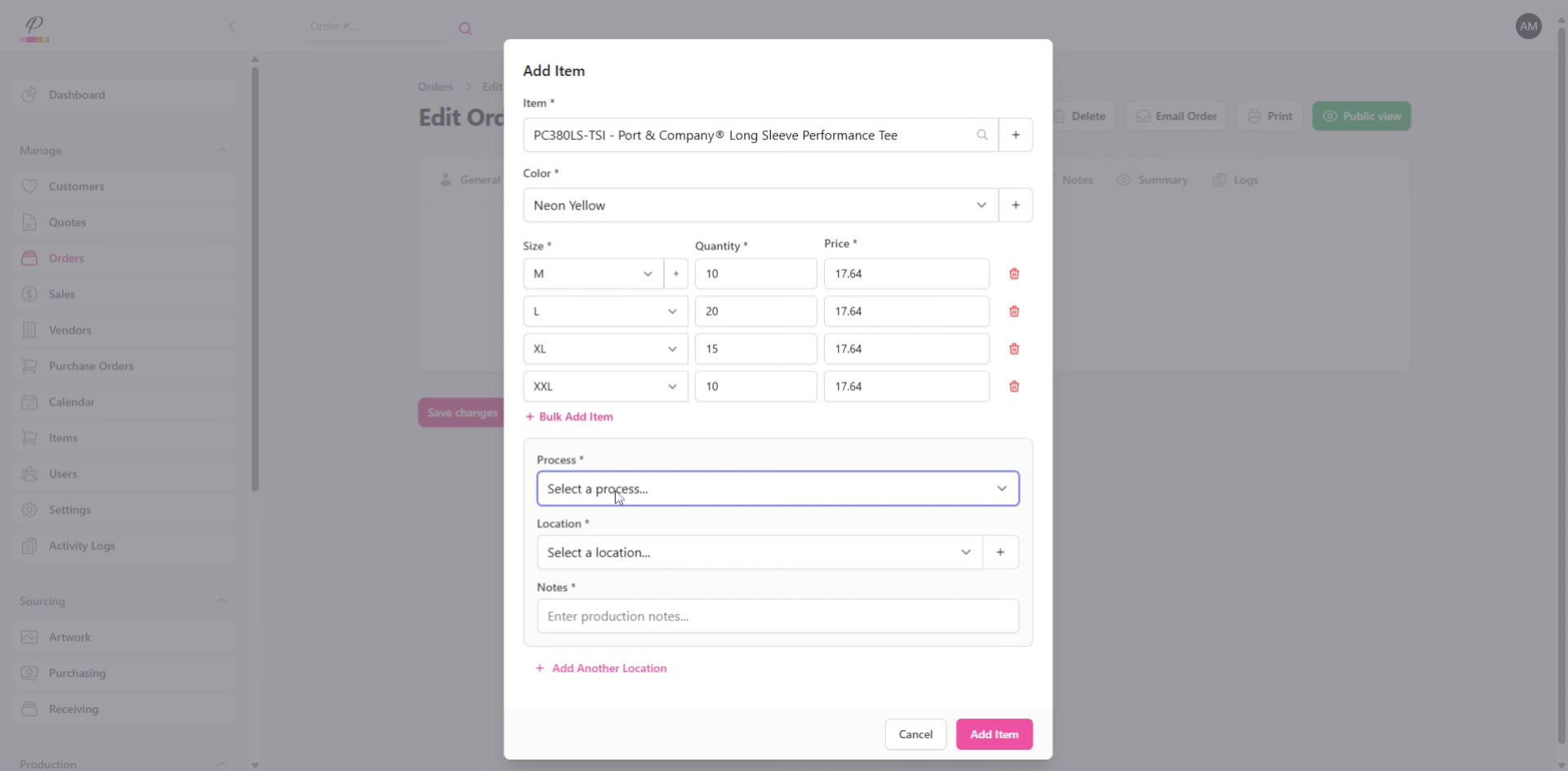Open the Purchase Orders section
This screenshot has width=1568, height=771.
click(x=91, y=365)
